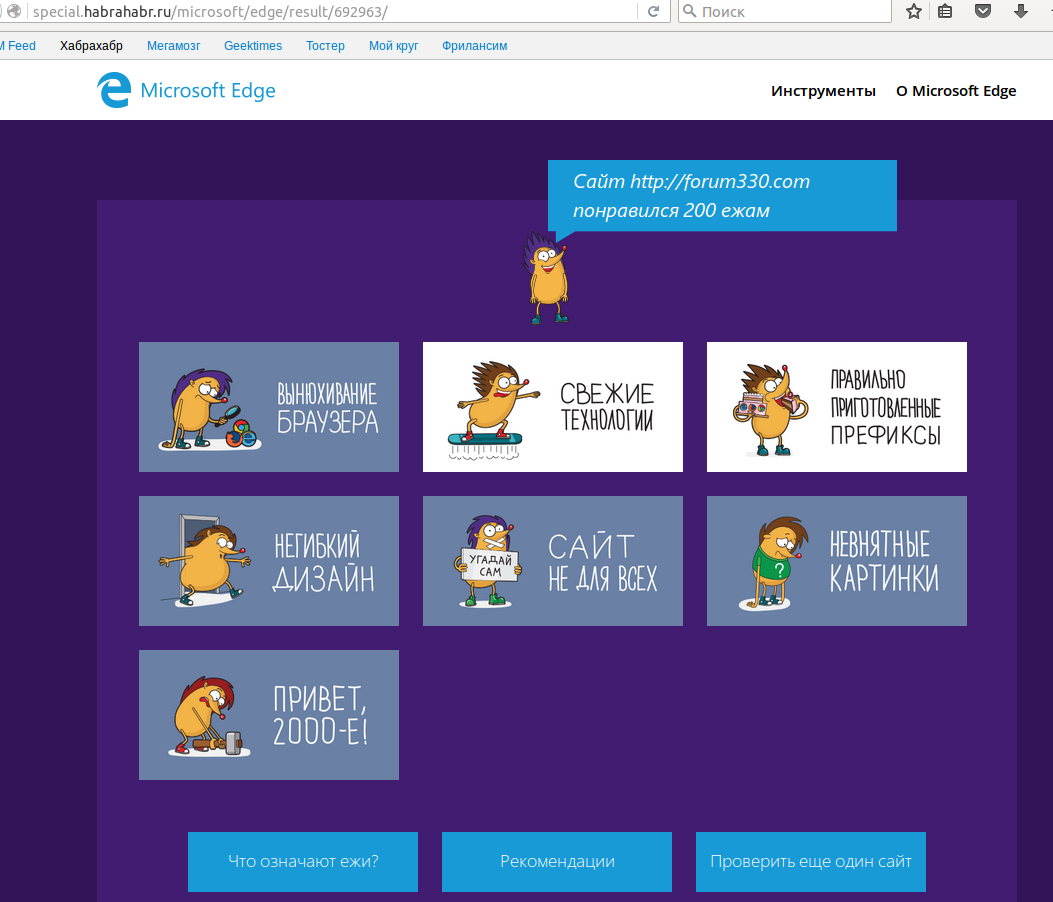Open the Инструменты menu item
The height and width of the screenshot is (902, 1053).
point(823,91)
